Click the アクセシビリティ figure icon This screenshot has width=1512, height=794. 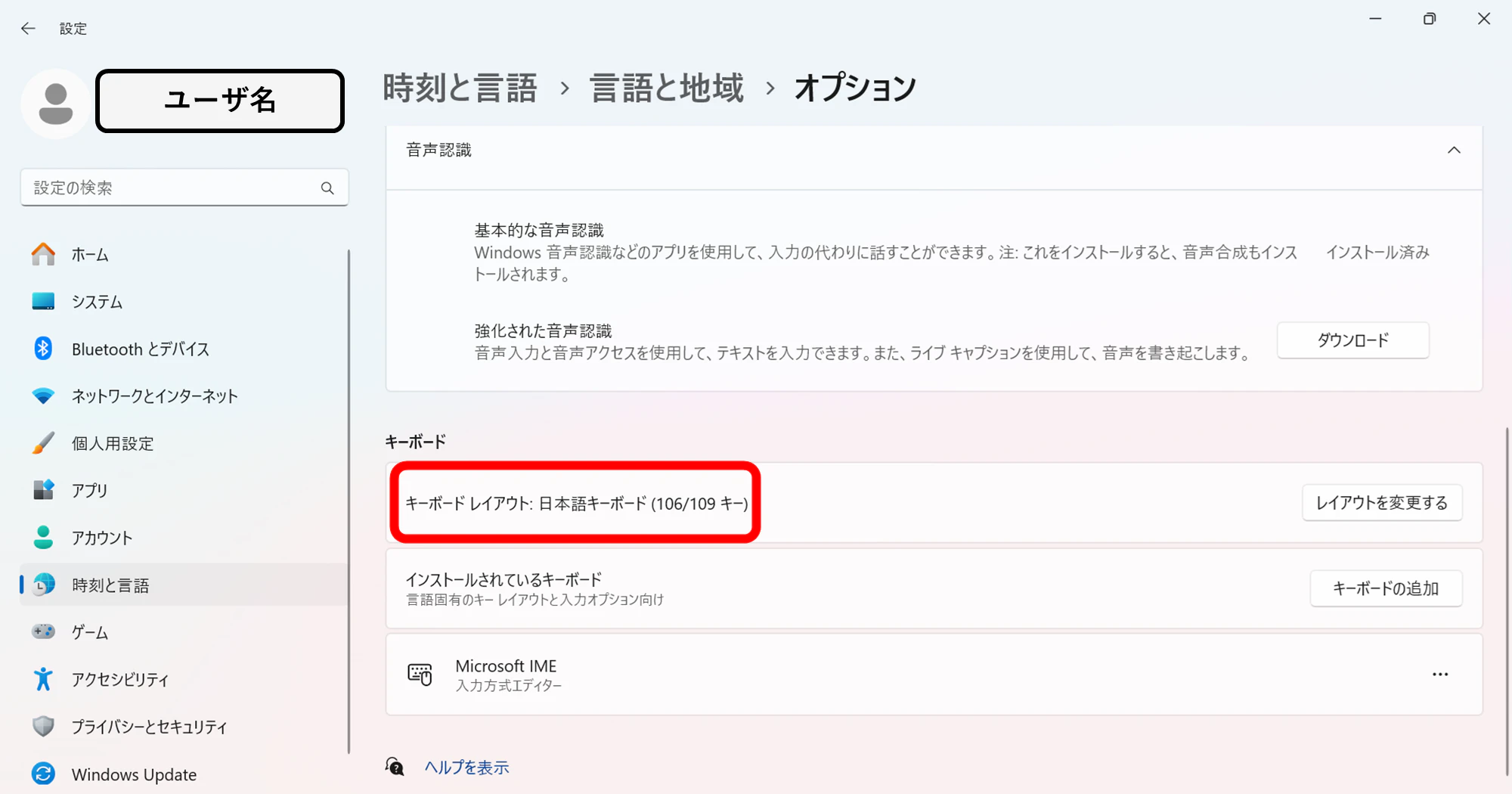click(x=43, y=679)
